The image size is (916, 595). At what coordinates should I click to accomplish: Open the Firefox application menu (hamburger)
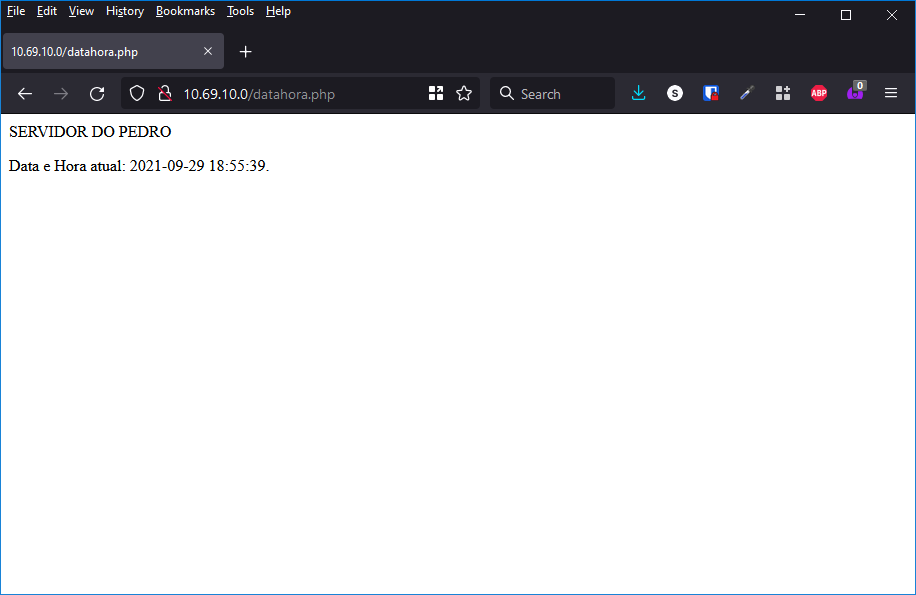pyautogui.click(x=890, y=93)
